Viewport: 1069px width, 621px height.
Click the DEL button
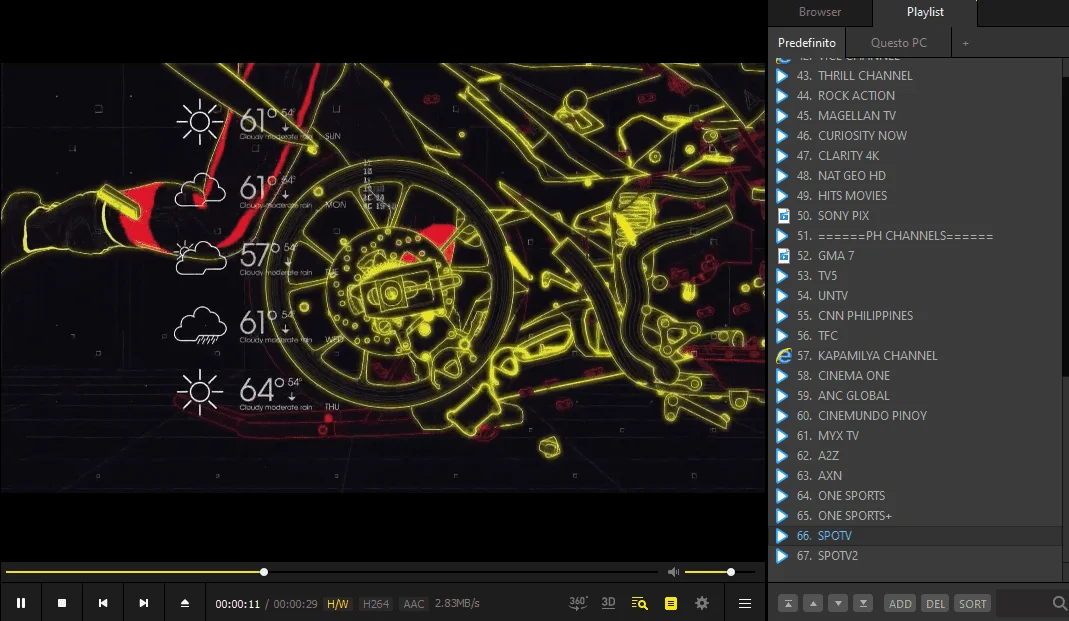click(935, 603)
